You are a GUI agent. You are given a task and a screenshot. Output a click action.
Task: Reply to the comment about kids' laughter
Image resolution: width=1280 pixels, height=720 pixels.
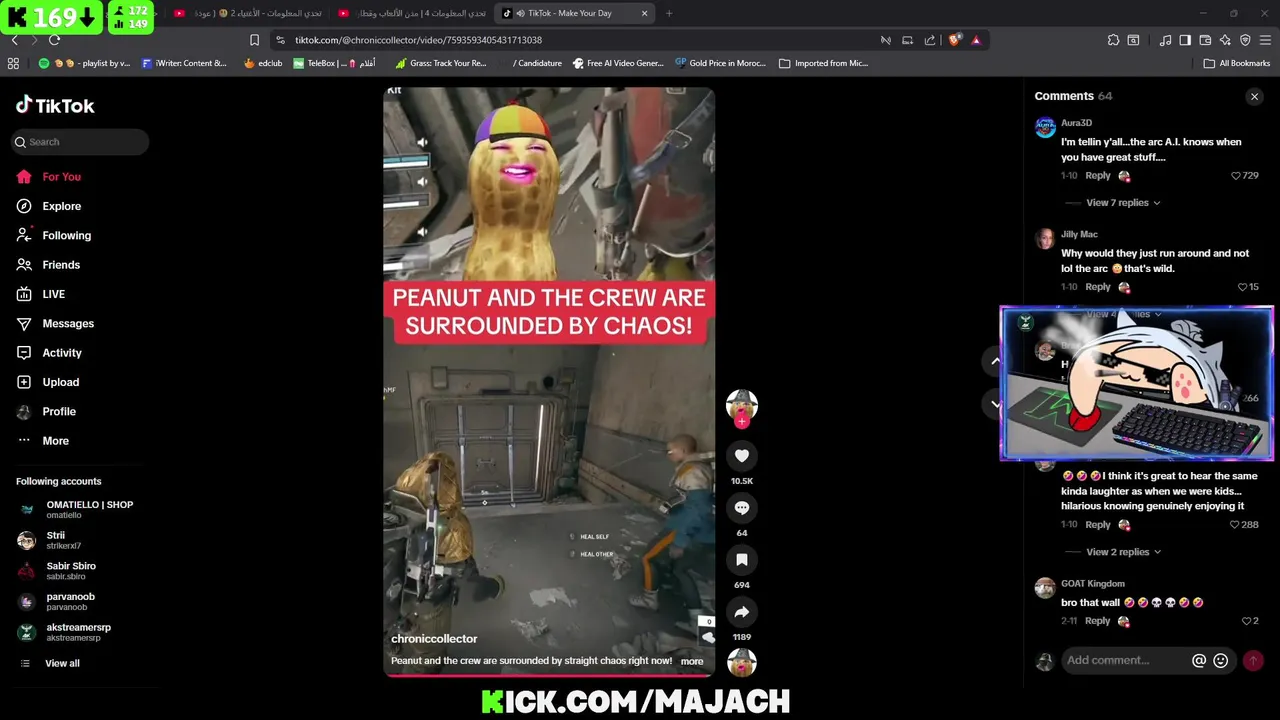[1098, 525]
